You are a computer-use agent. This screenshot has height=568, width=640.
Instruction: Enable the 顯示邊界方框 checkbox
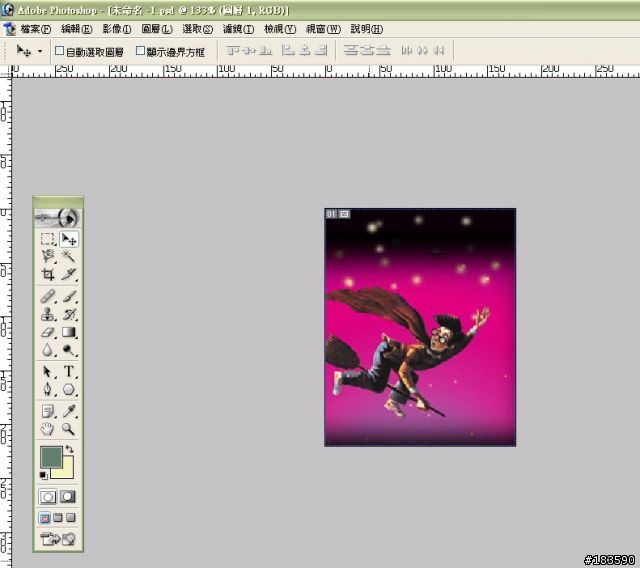(140, 50)
